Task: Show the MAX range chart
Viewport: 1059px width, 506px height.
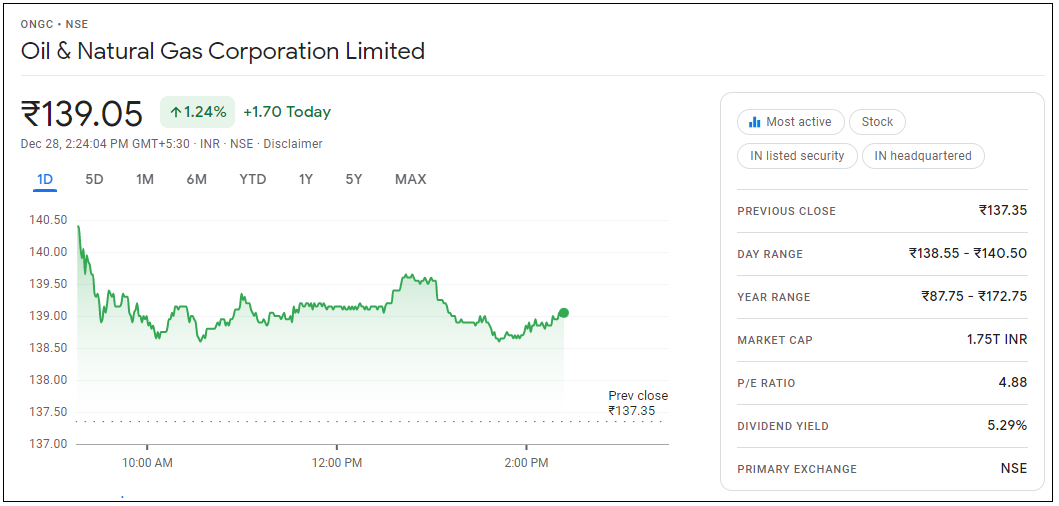Action: coord(411,179)
